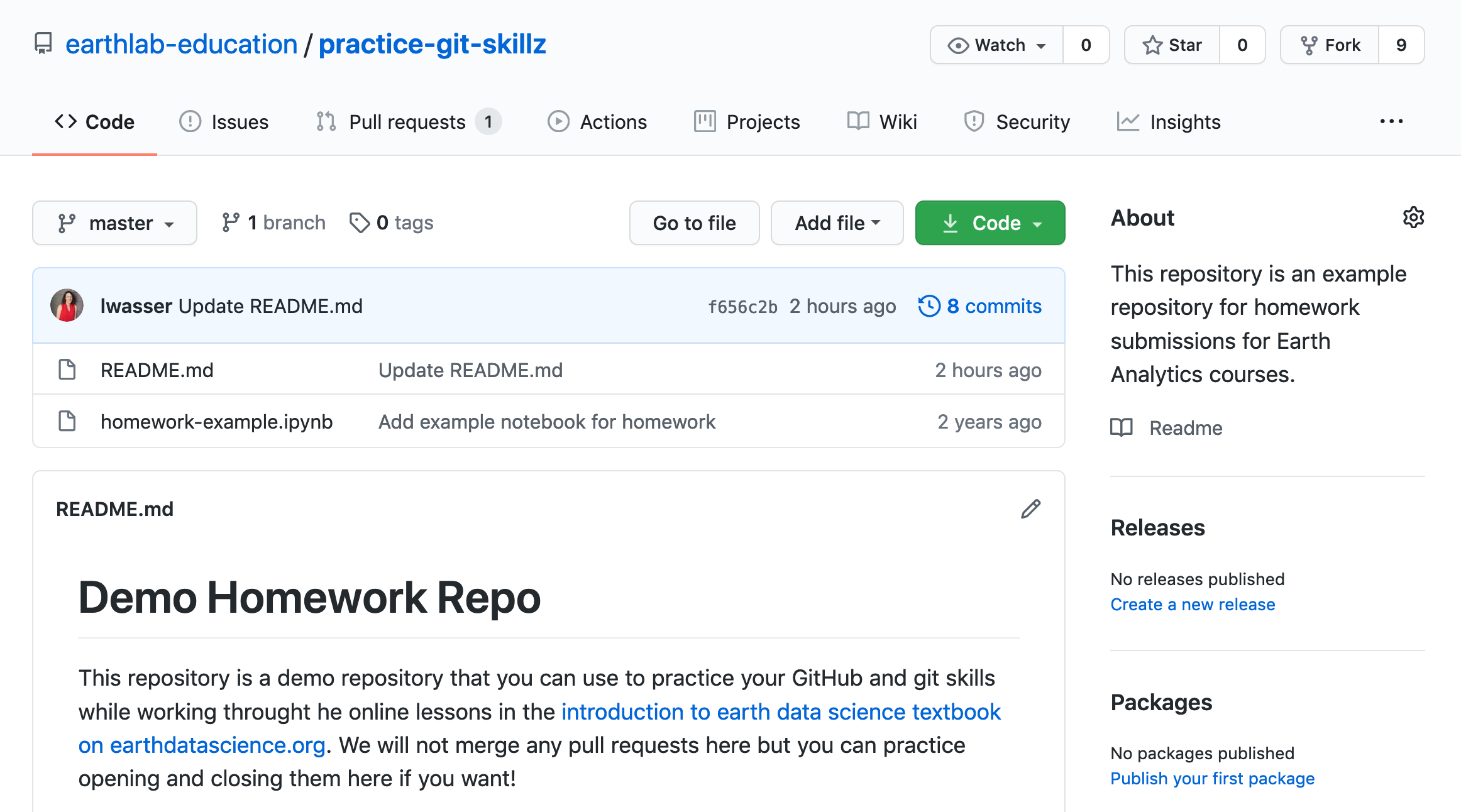The width and height of the screenshot is (1461, 812).
Task: Click the Releases heading
Action: pyautogui.click(x=1157, y=527)
